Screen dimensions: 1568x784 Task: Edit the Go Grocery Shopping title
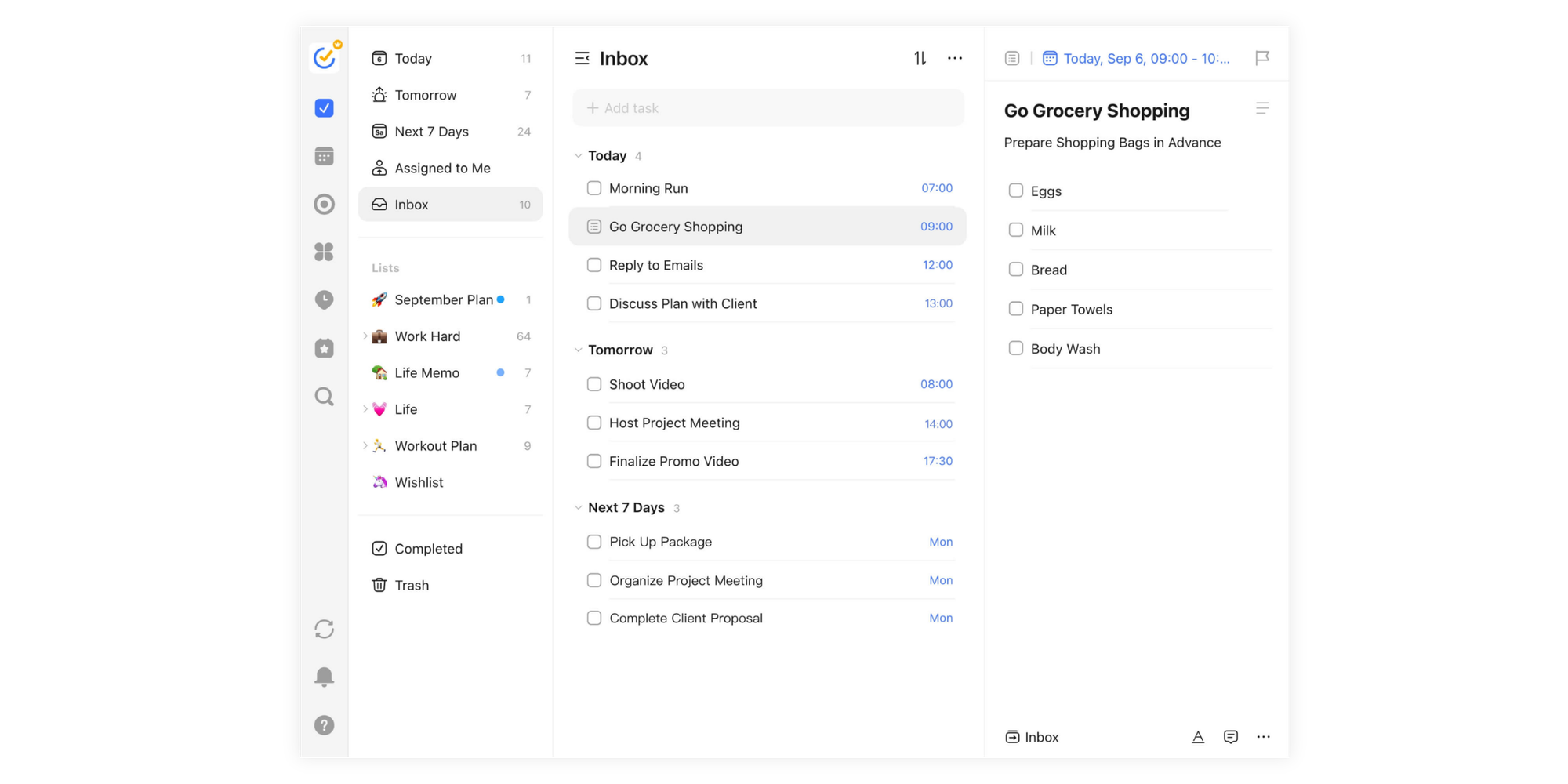[x=1097, y=111]
